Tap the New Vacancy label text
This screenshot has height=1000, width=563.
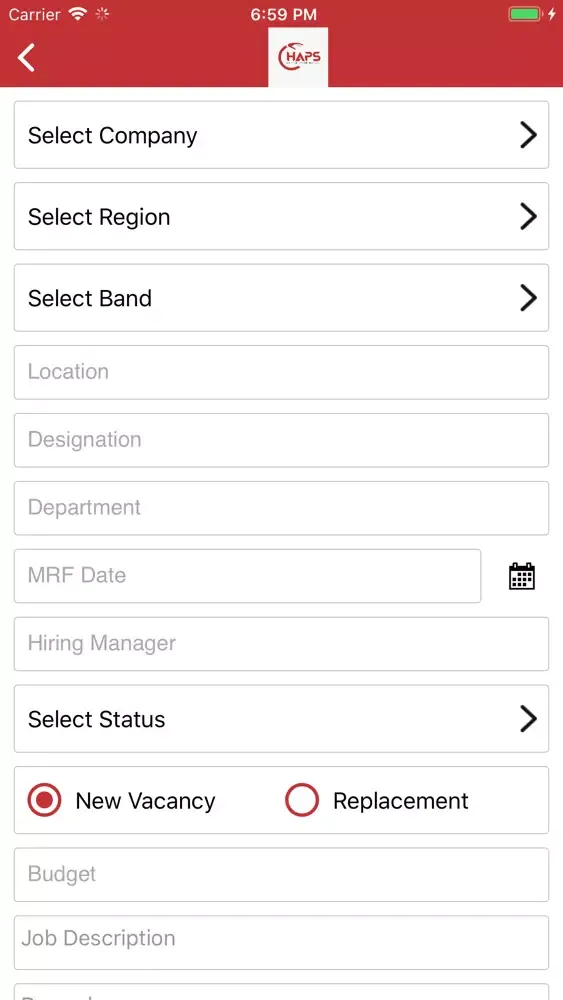[x=145, y=800]
